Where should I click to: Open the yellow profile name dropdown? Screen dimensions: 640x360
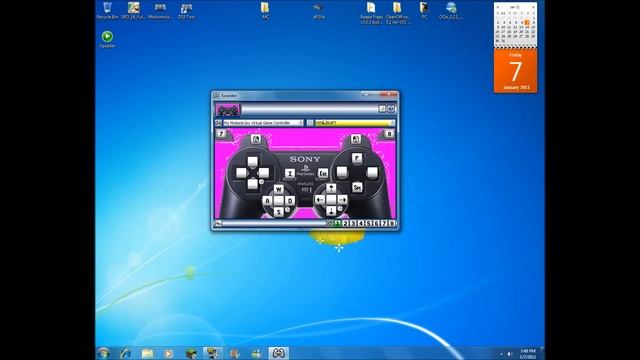(x=355, y=123)
